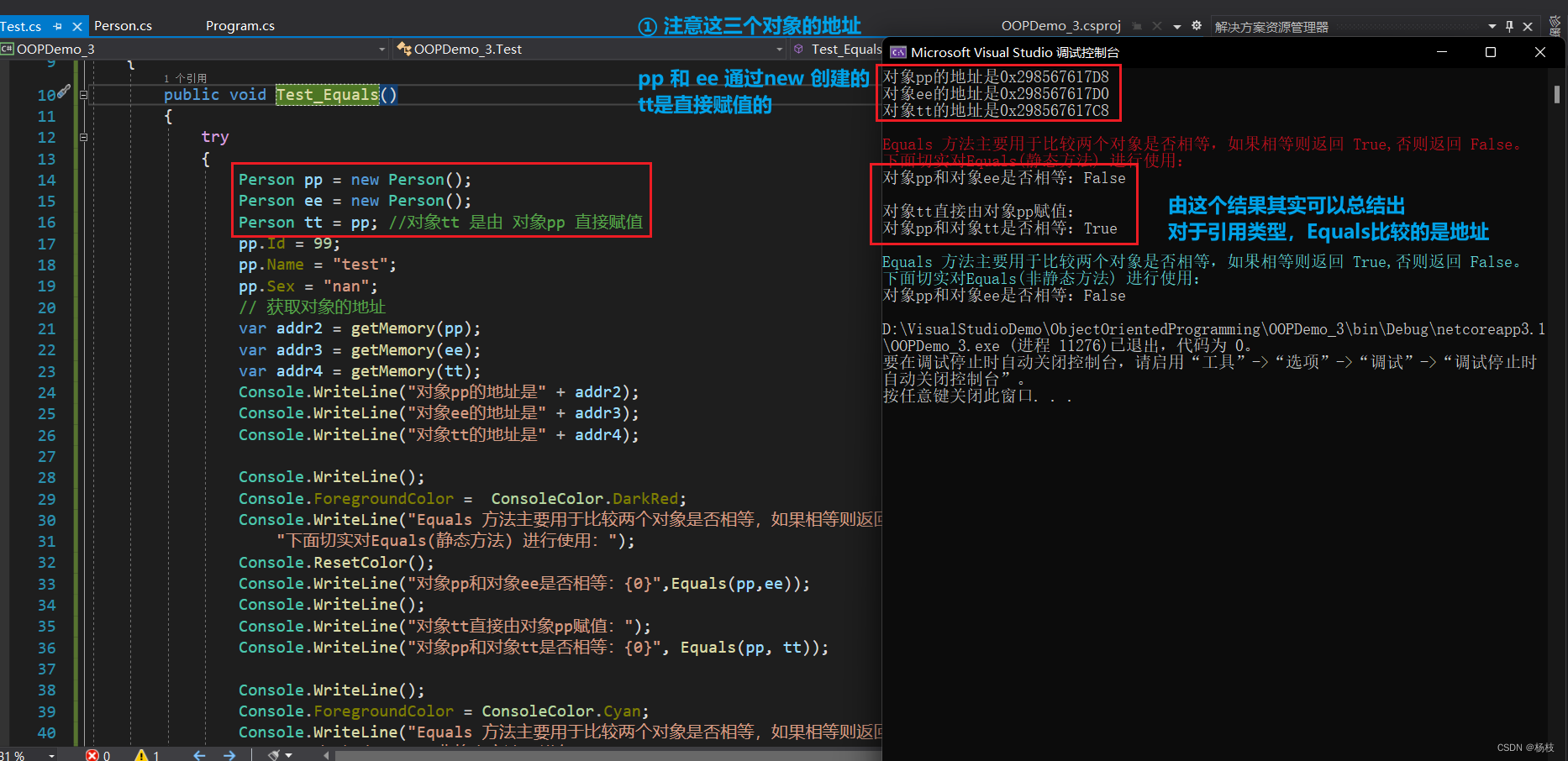Pin the Test.cs tab
The height and width of the screenshot is (761, 1568).
tap(58, 26)
